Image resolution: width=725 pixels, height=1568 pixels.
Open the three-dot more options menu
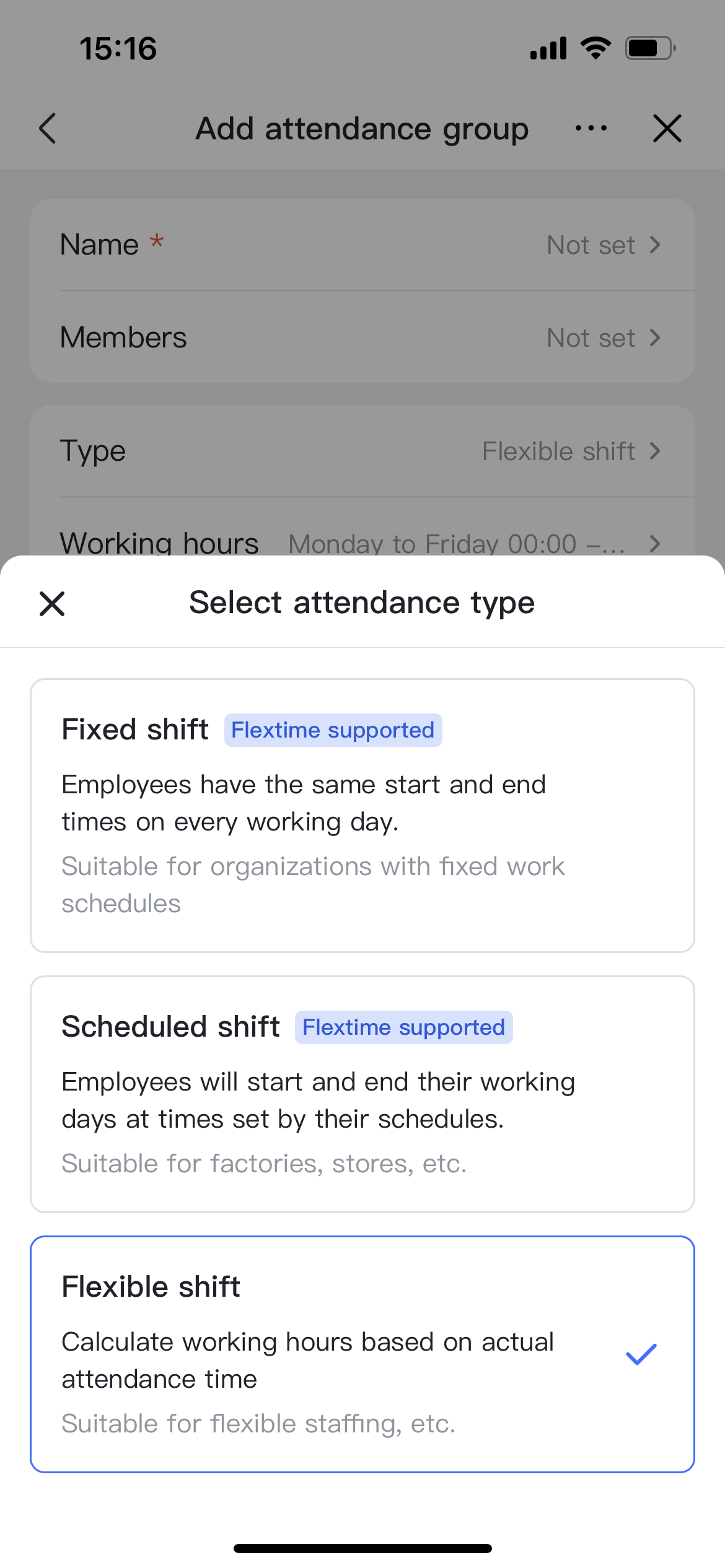591,128
